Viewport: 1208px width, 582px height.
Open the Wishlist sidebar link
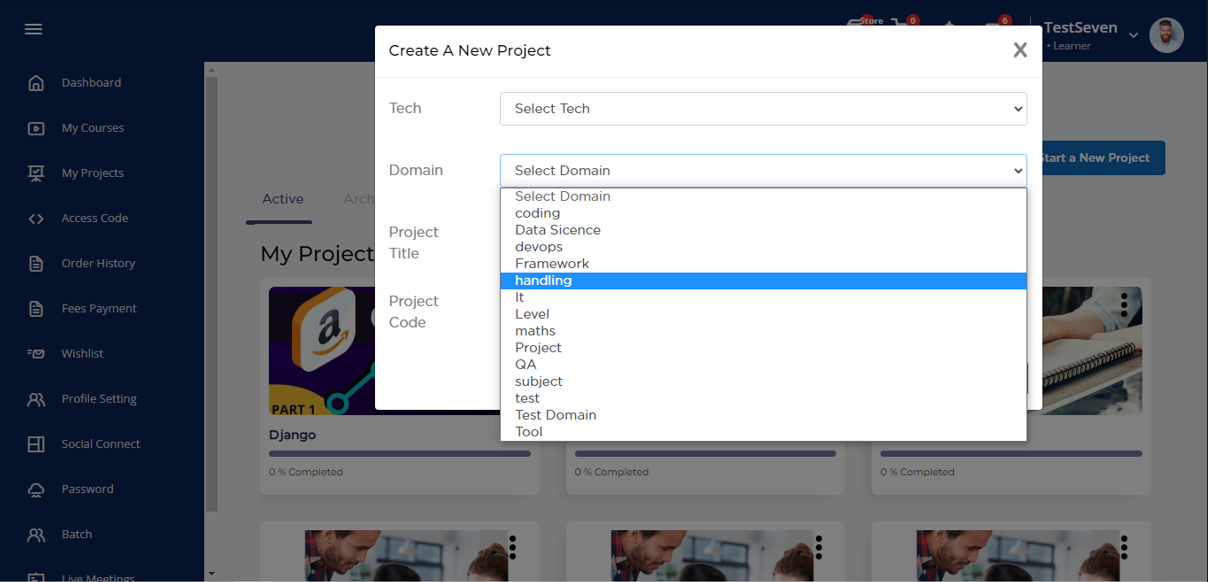(82, 354)
